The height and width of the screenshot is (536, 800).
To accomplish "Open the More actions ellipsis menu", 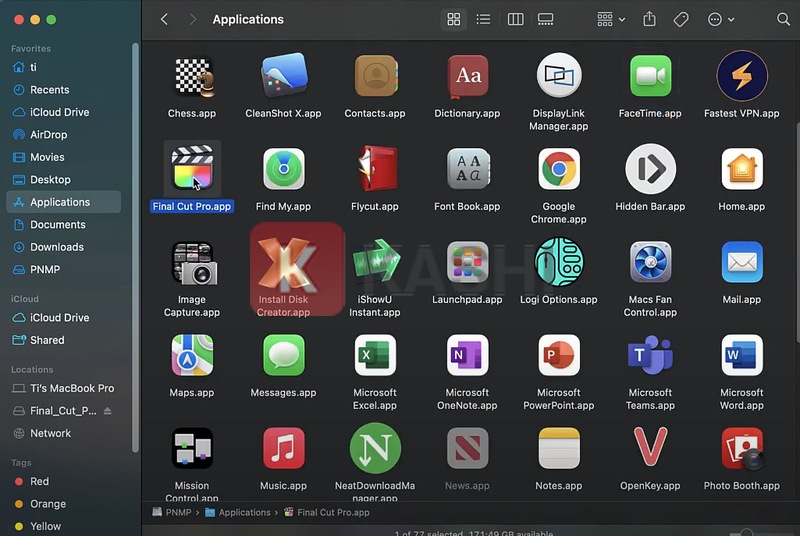I will tap(721, 19).
